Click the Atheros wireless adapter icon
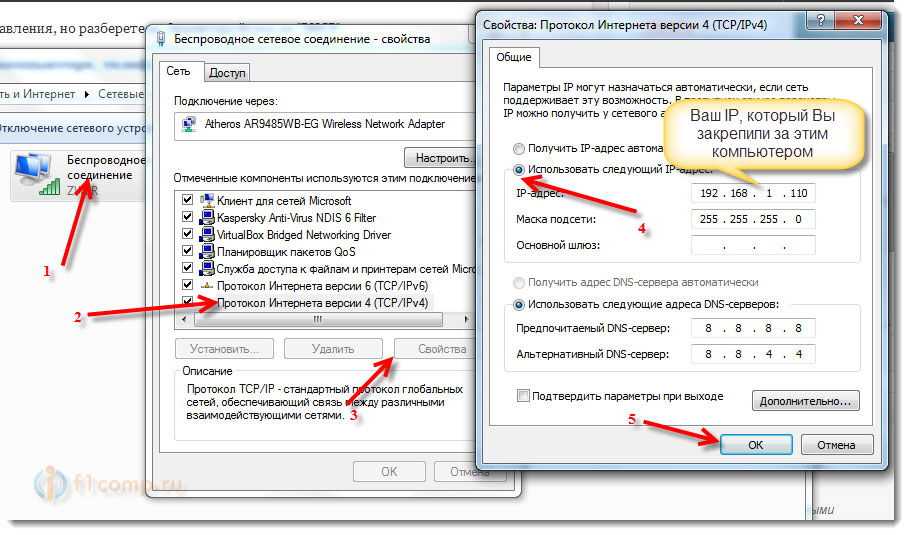Viewport: 909px width, 535px height. click(x=187, y=124)
